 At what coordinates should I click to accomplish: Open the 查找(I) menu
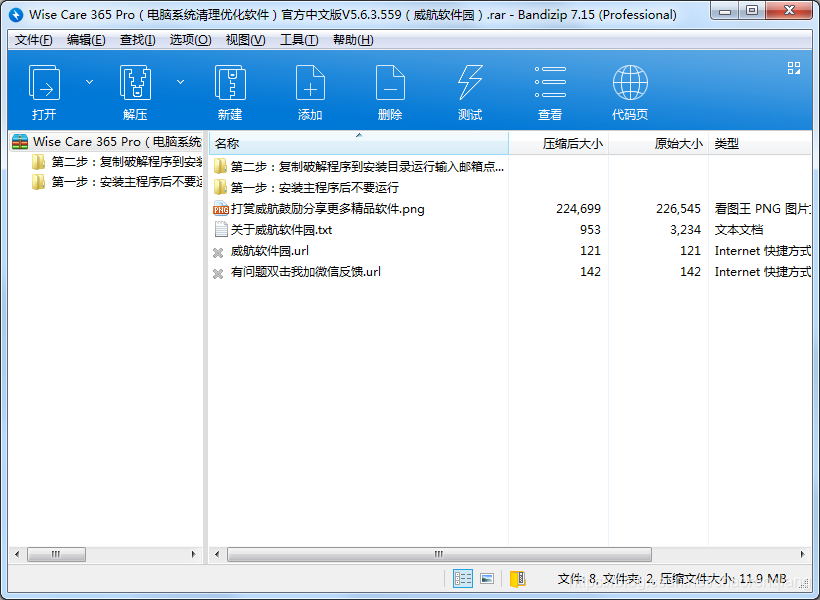pos(137,40)
